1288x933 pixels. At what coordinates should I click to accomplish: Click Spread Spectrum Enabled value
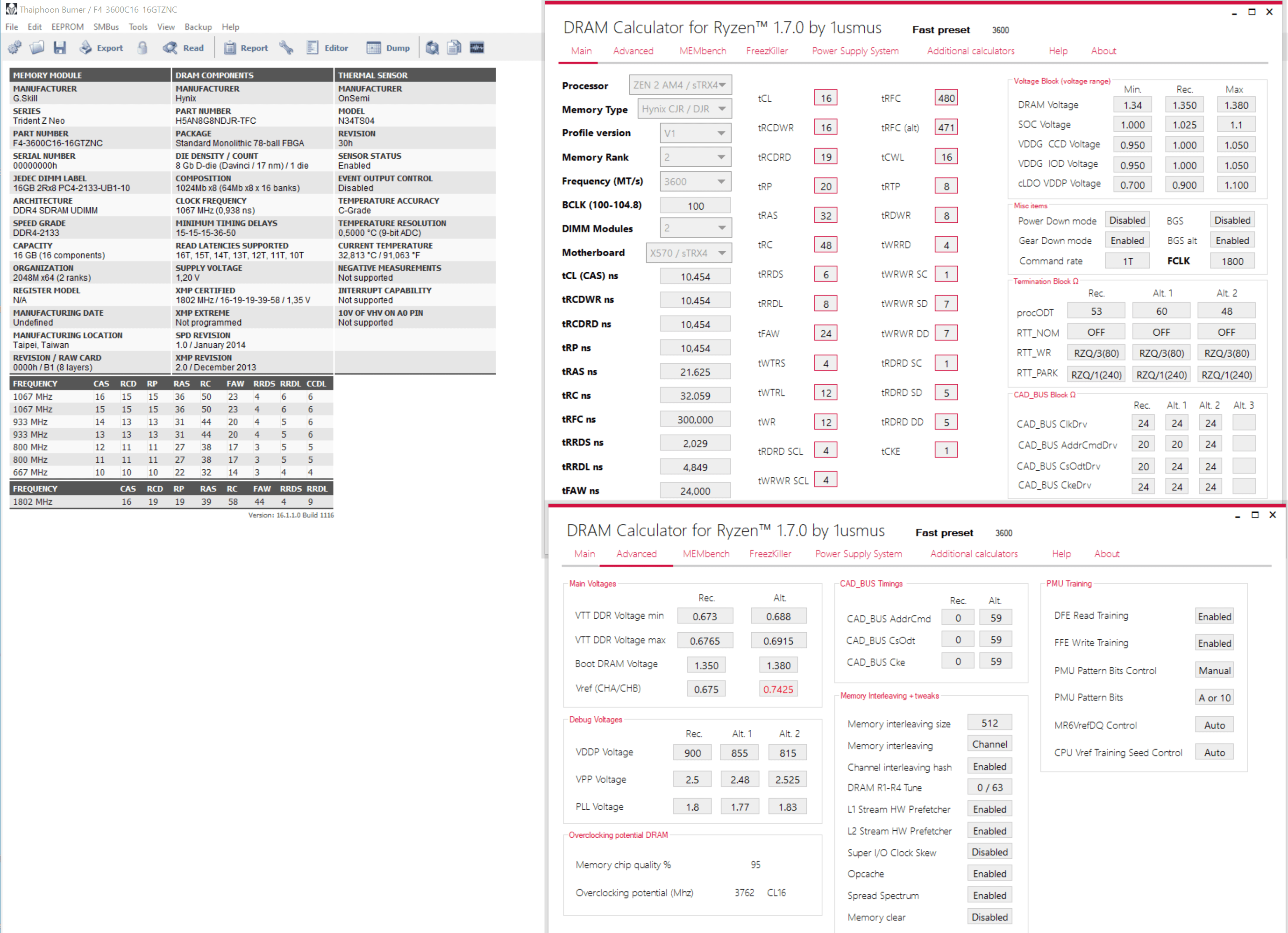coord(989,896)
